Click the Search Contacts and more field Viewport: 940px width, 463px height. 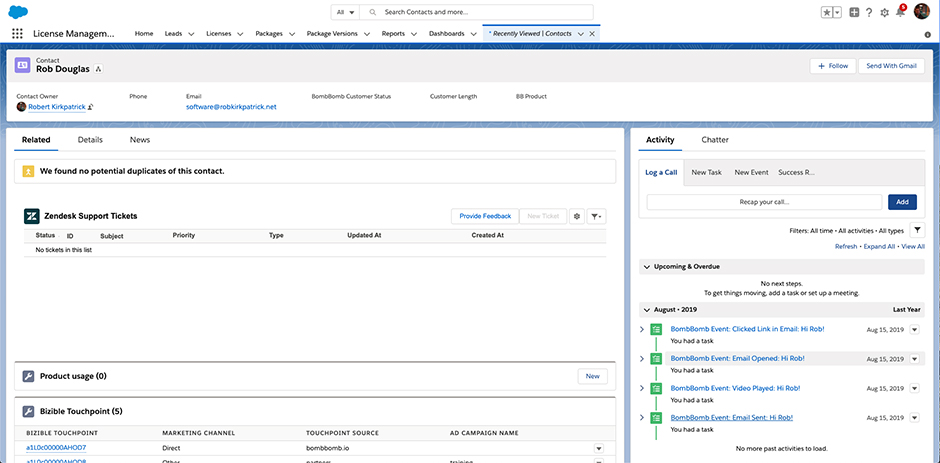click(477, 12)
